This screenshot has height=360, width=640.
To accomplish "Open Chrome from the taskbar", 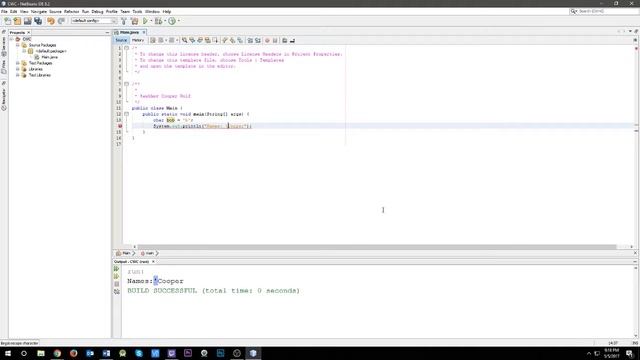I will click(57, 353).
